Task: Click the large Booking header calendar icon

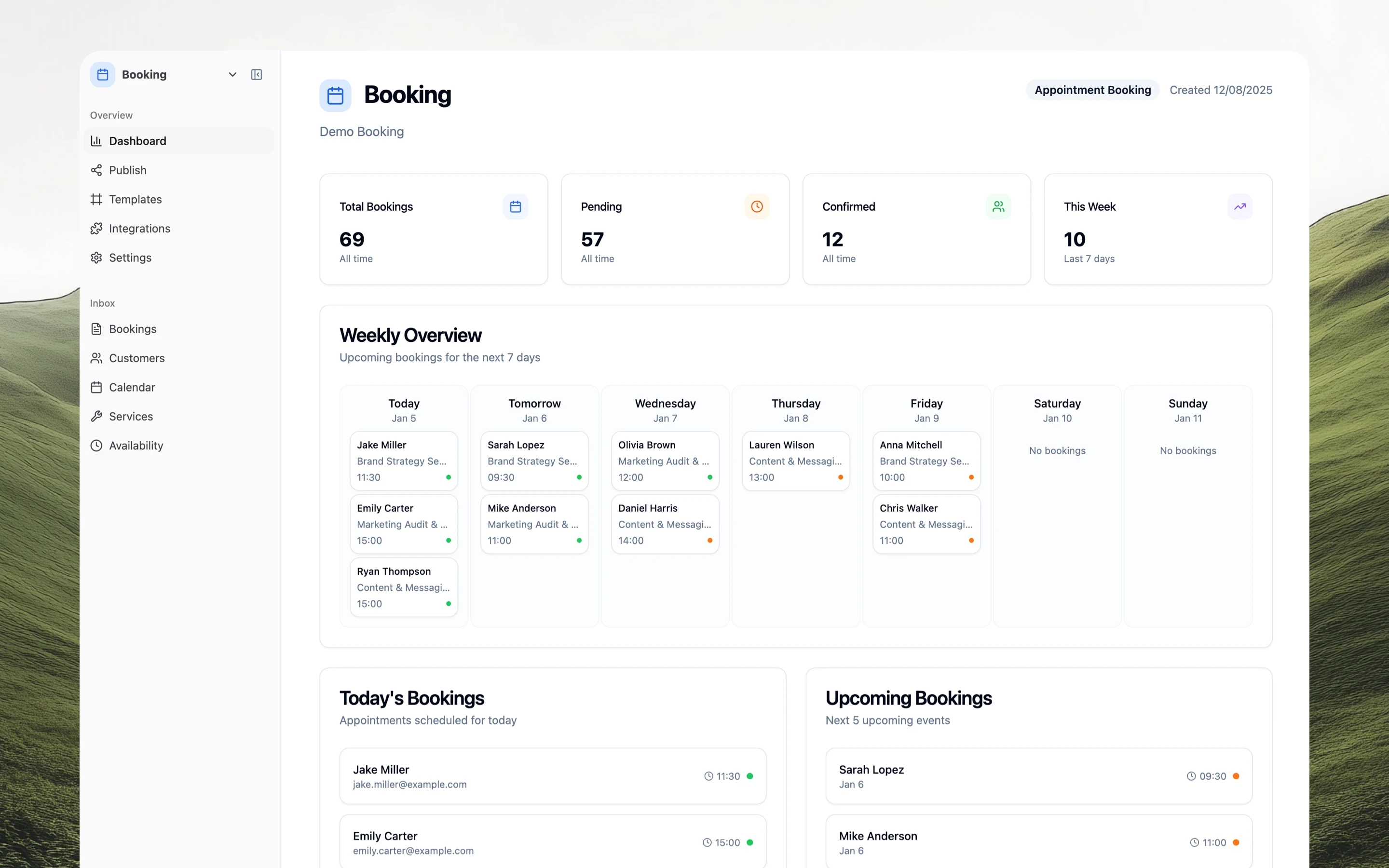Action: 335,95
